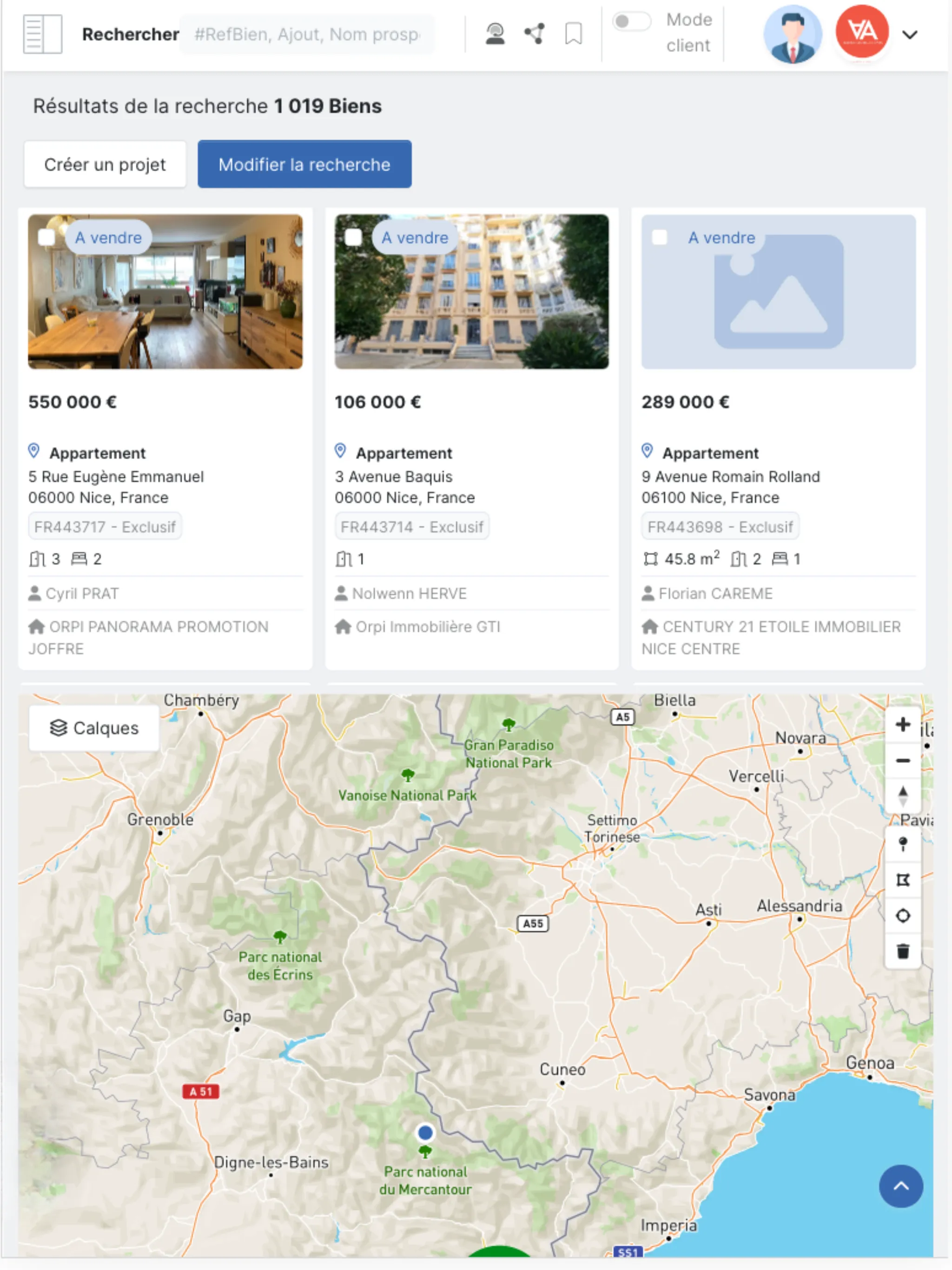Open the placeholder image of third listing
The height and width of the screenshot is (1270, 952).
[779, 291]
